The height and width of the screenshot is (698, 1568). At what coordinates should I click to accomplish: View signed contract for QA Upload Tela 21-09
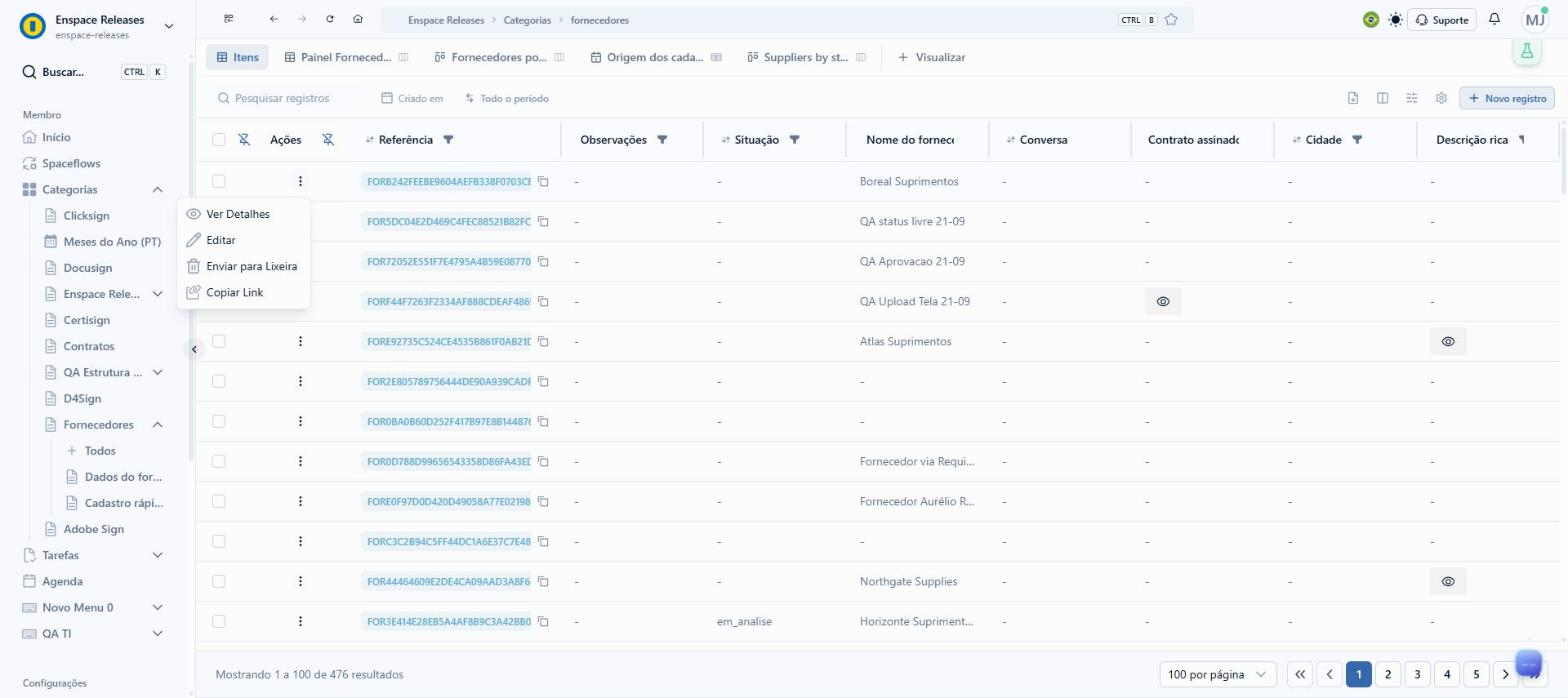pos(1163,301)
